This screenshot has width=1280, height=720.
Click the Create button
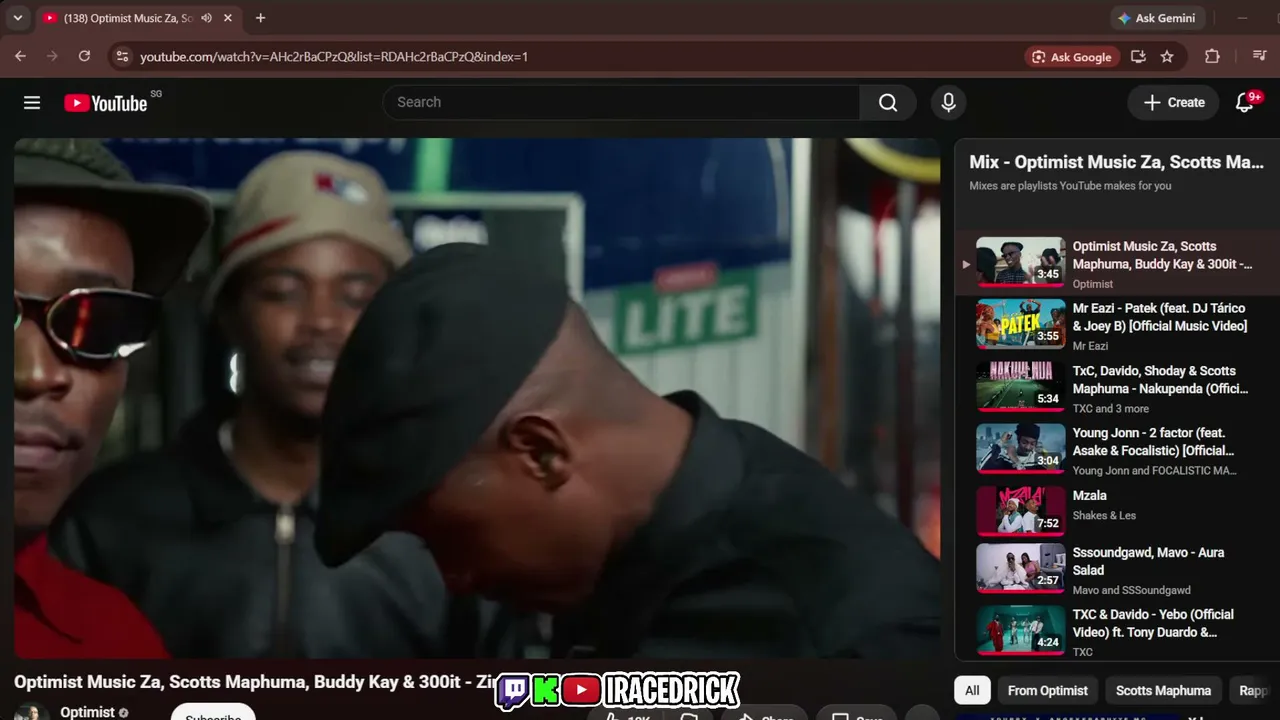[x=1174, y=102]
